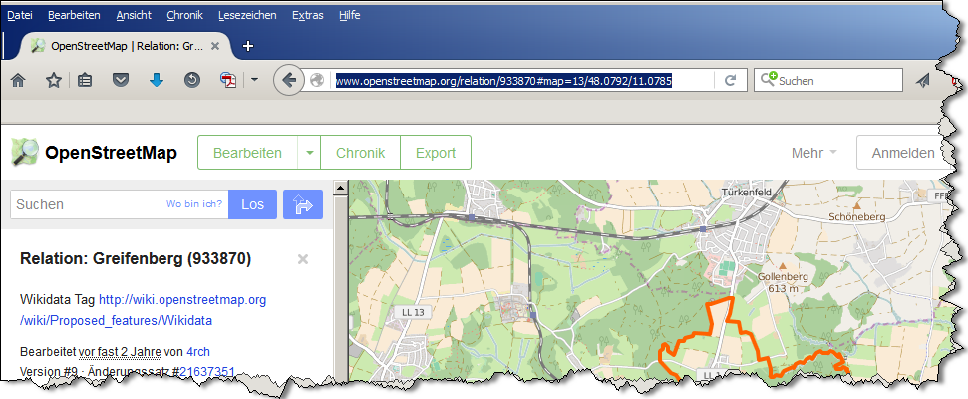968x399 pixels.
Task: Open the directions icon next to Los
Action: (302, 204)
